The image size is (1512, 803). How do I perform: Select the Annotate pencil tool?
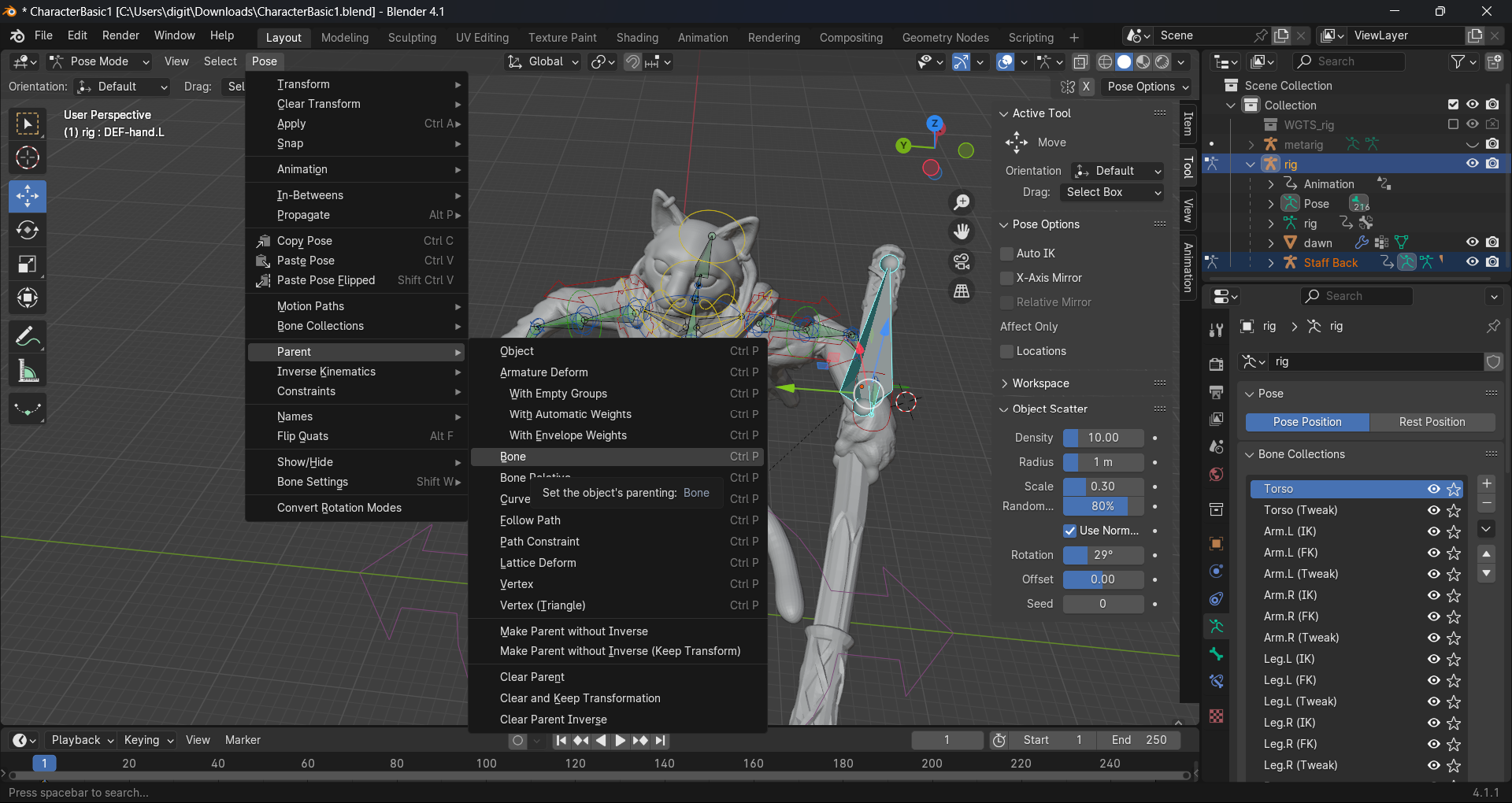pyautogui.click(x=28, y=337)
